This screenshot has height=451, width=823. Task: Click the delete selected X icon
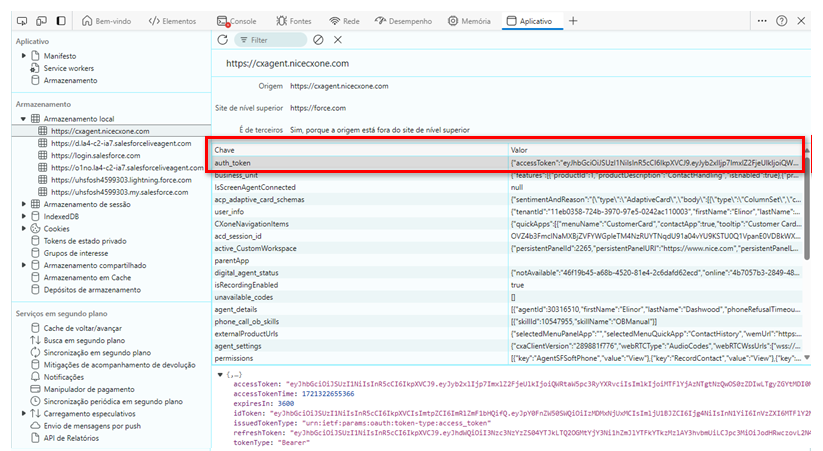(338, 40)
